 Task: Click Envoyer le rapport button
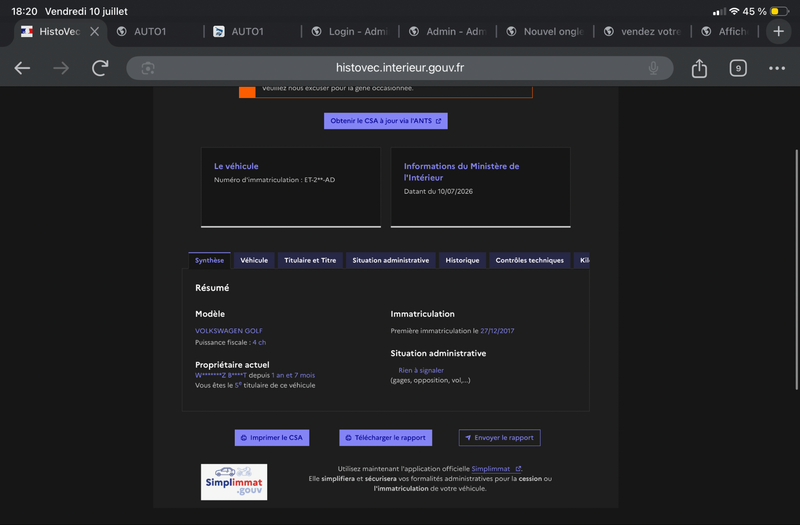point(499,438)
